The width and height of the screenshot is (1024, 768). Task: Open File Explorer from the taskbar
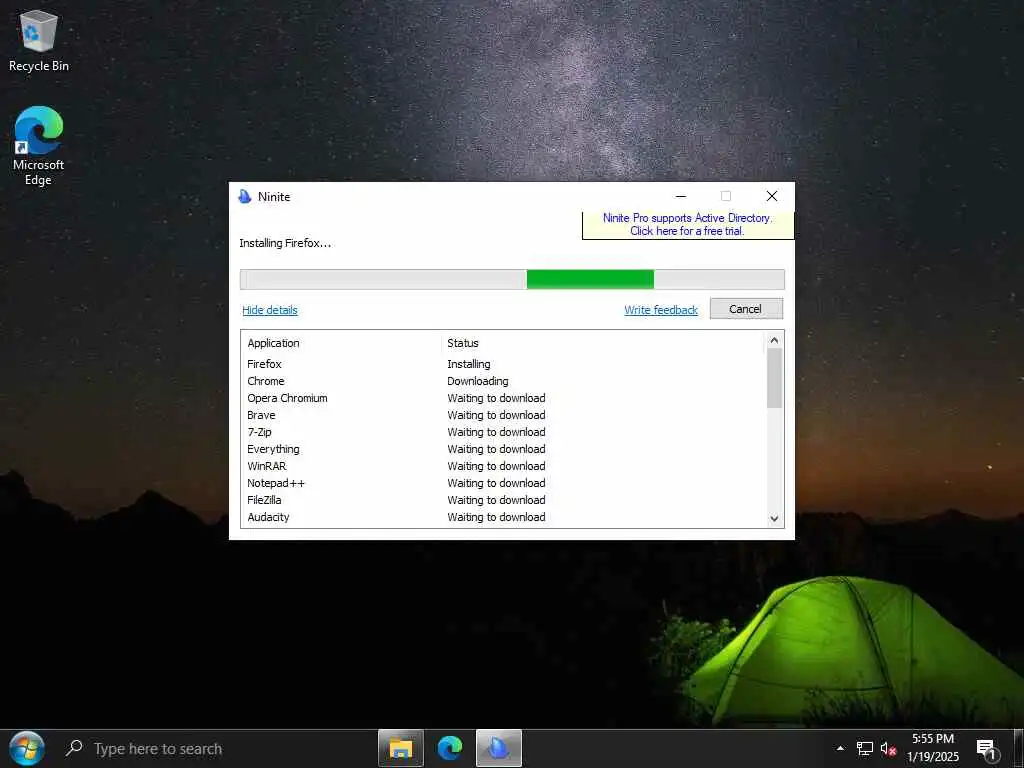(401, 748)
